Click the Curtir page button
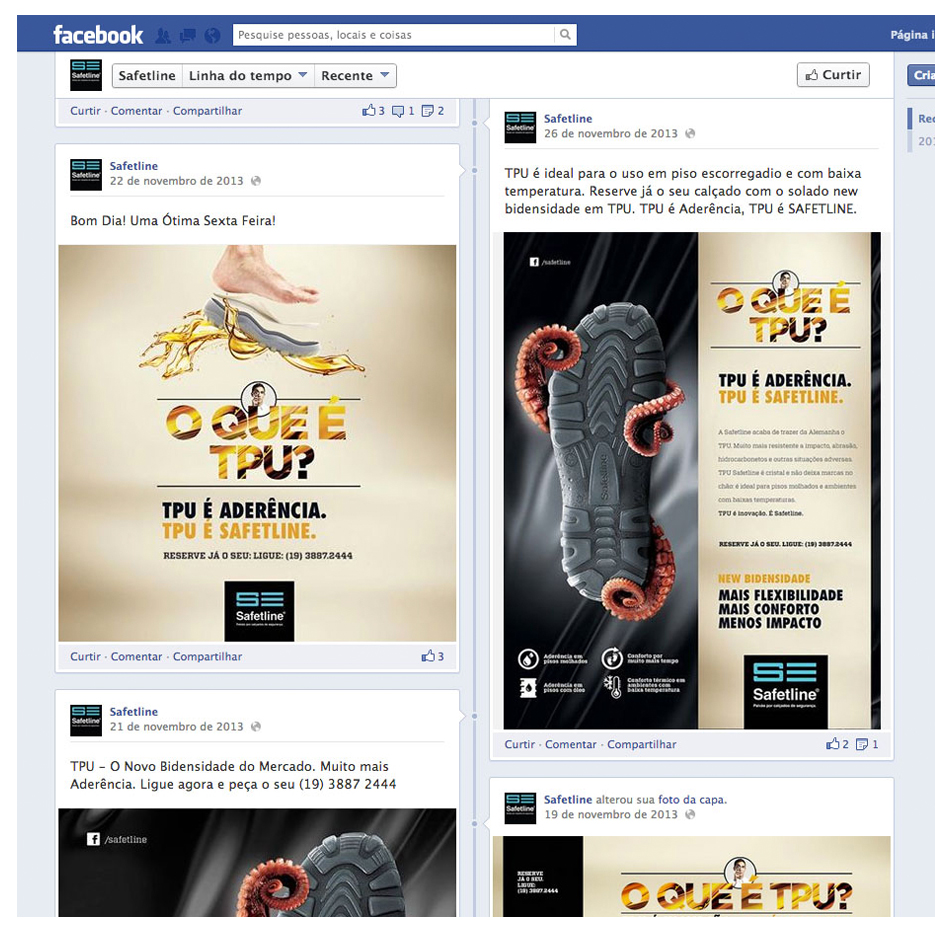The image size is (935, 930). pyautogui.click(x=833, y=75)
